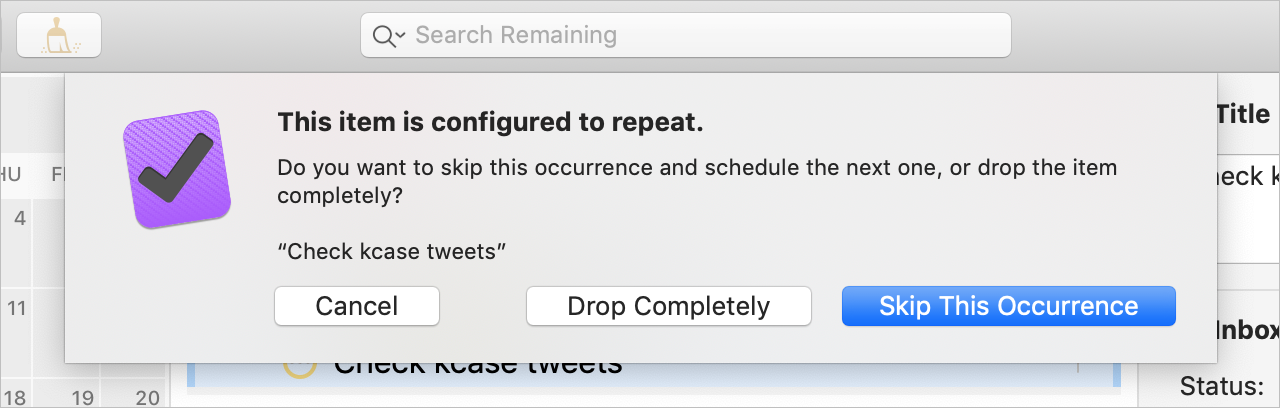
Task: Select day 4 in the calendar
Action: coord(20,217)
